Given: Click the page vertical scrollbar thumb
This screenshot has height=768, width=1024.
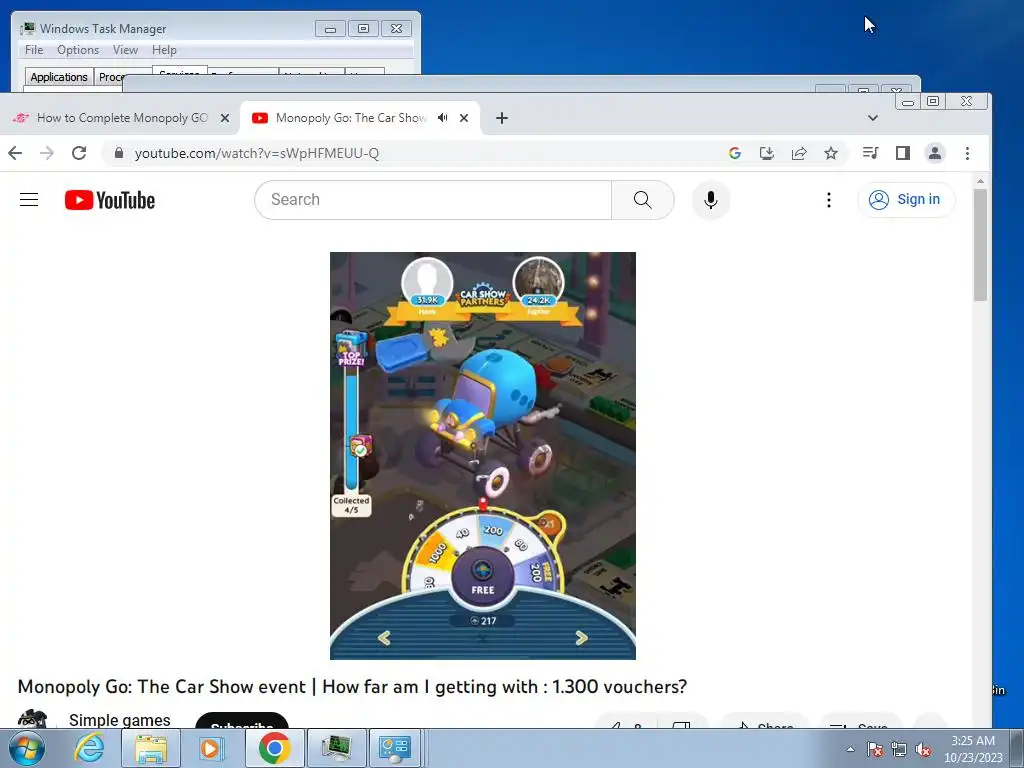Looking at the screenshot, I should 980,245.
